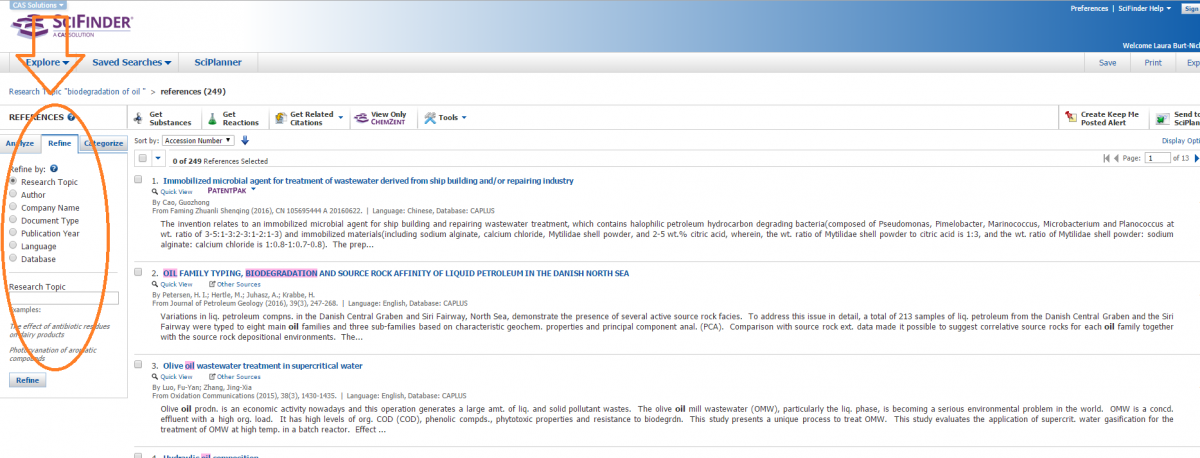Open the Get Related Citations tool
The width and height of the screenshot is (1200, 458).
[282, 118]
